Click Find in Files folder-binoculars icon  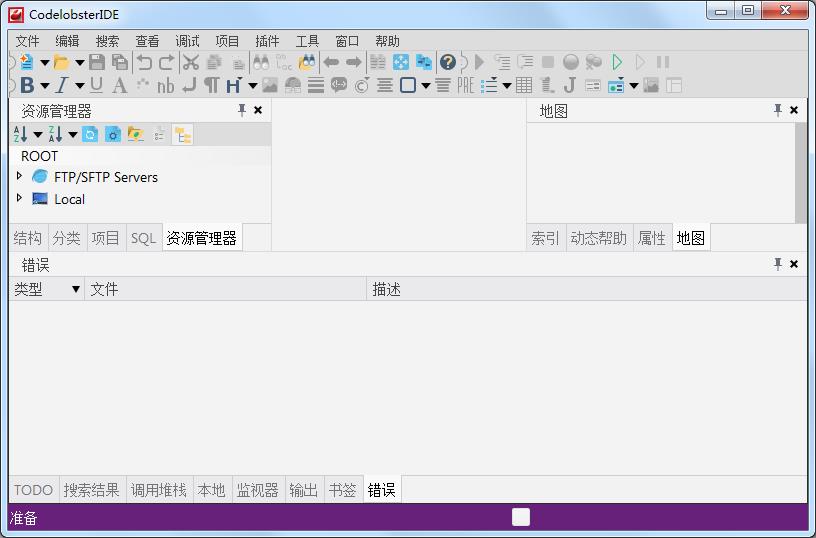tap(307, 62)
